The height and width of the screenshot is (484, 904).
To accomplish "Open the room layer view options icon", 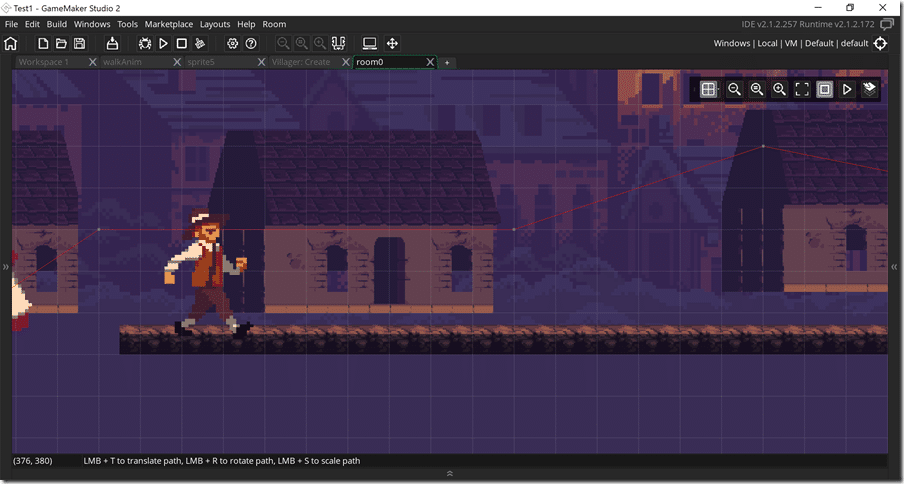I will tap(869, 89).
